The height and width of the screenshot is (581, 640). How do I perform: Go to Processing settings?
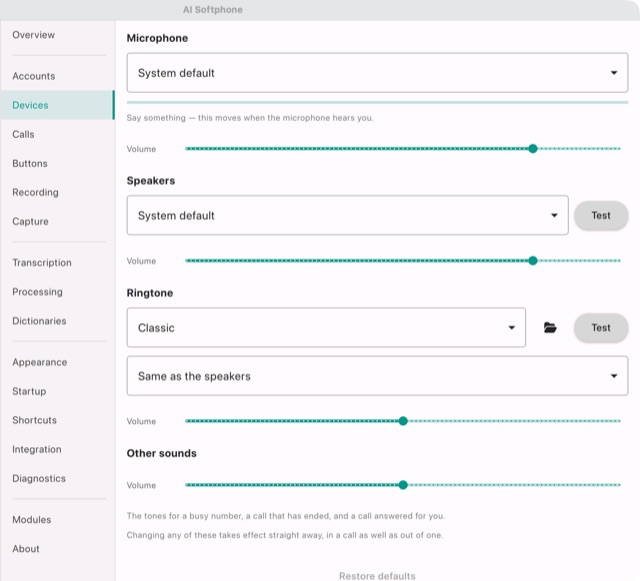coord(58,292)
